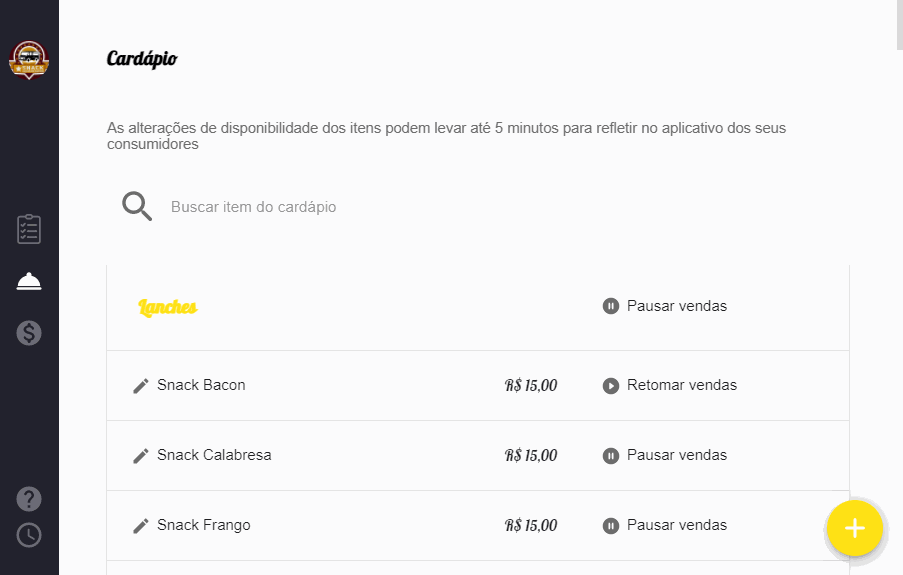This screenshot has height=575, width=903.
Task: Open the clock hours sidebar icon
Action: (29, 535)
